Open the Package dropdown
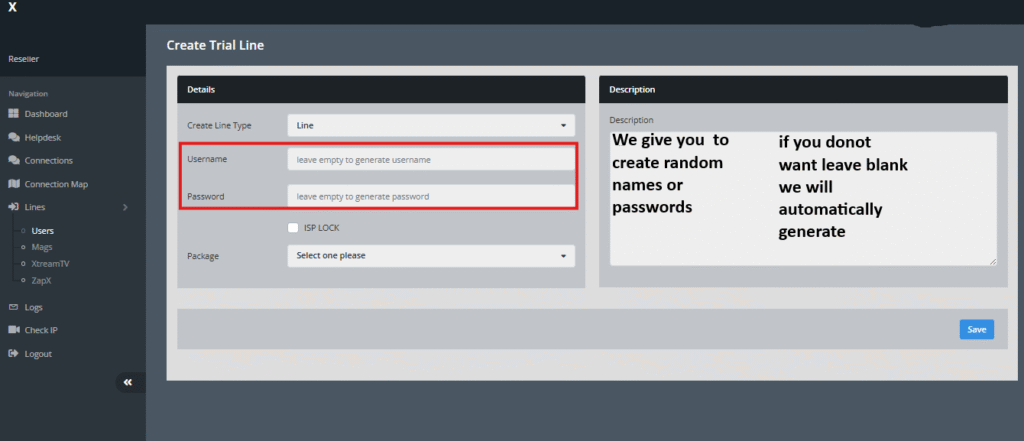The width and height of the screenshot is (1024, 441). [x=431, y=256]
